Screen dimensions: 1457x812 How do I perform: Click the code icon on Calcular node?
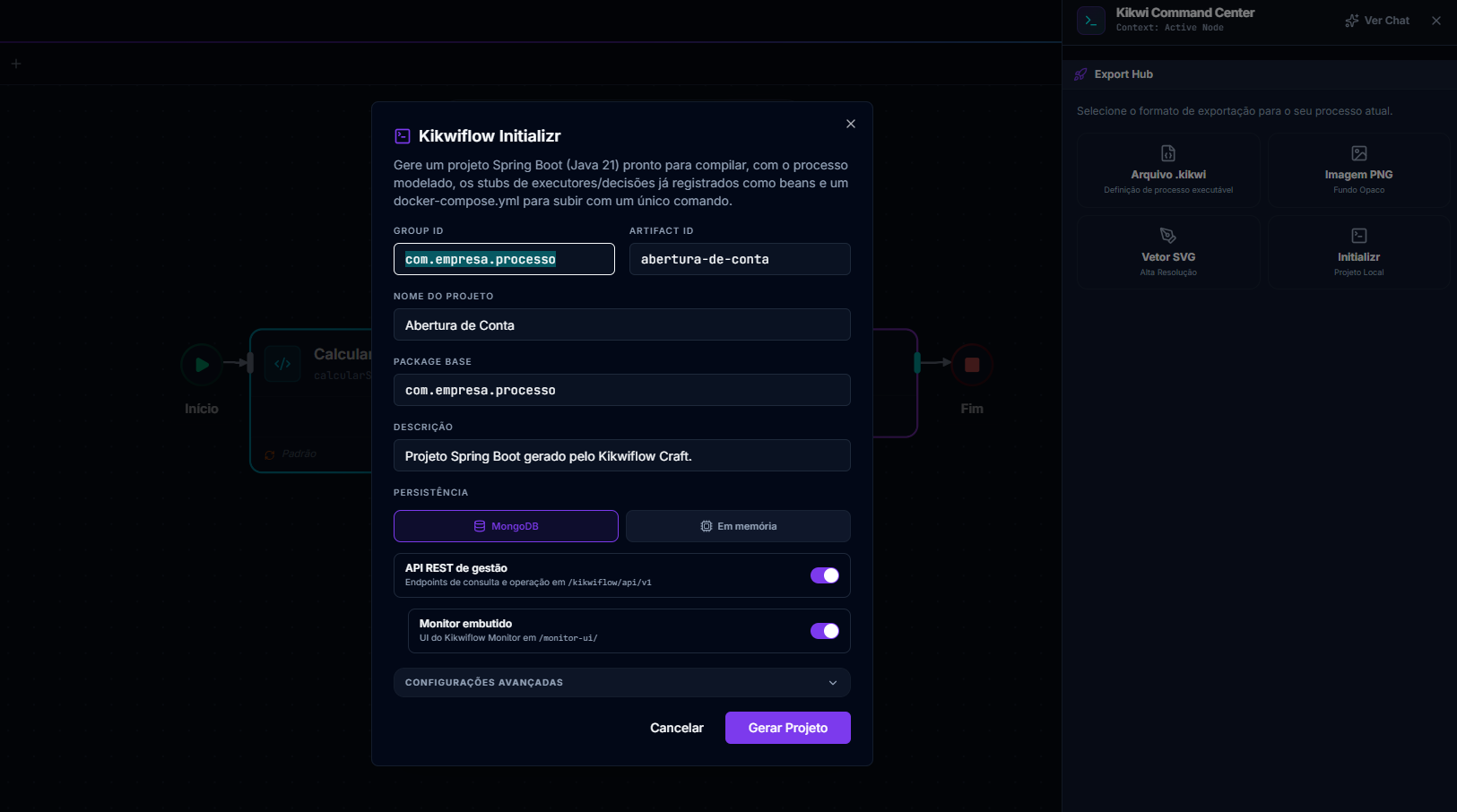pos(282,364)
